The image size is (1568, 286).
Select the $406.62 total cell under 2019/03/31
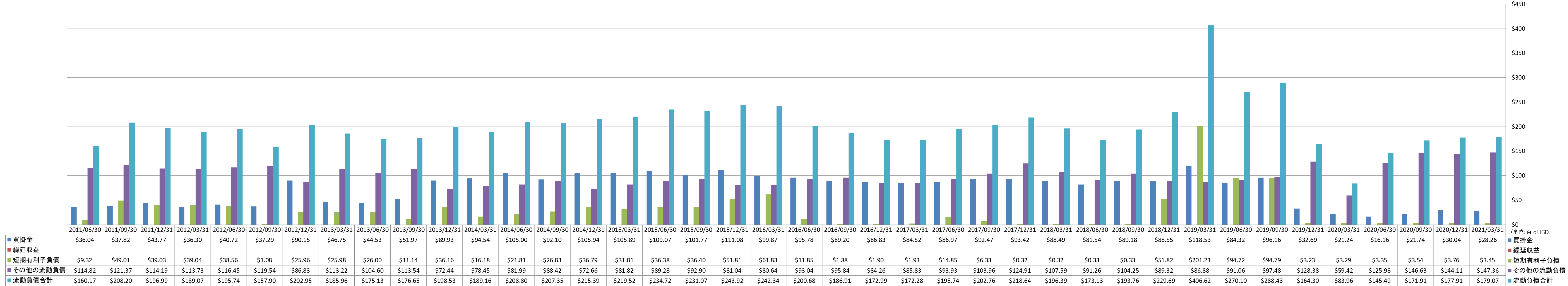pyautogui.click(x=1200, y=280)
